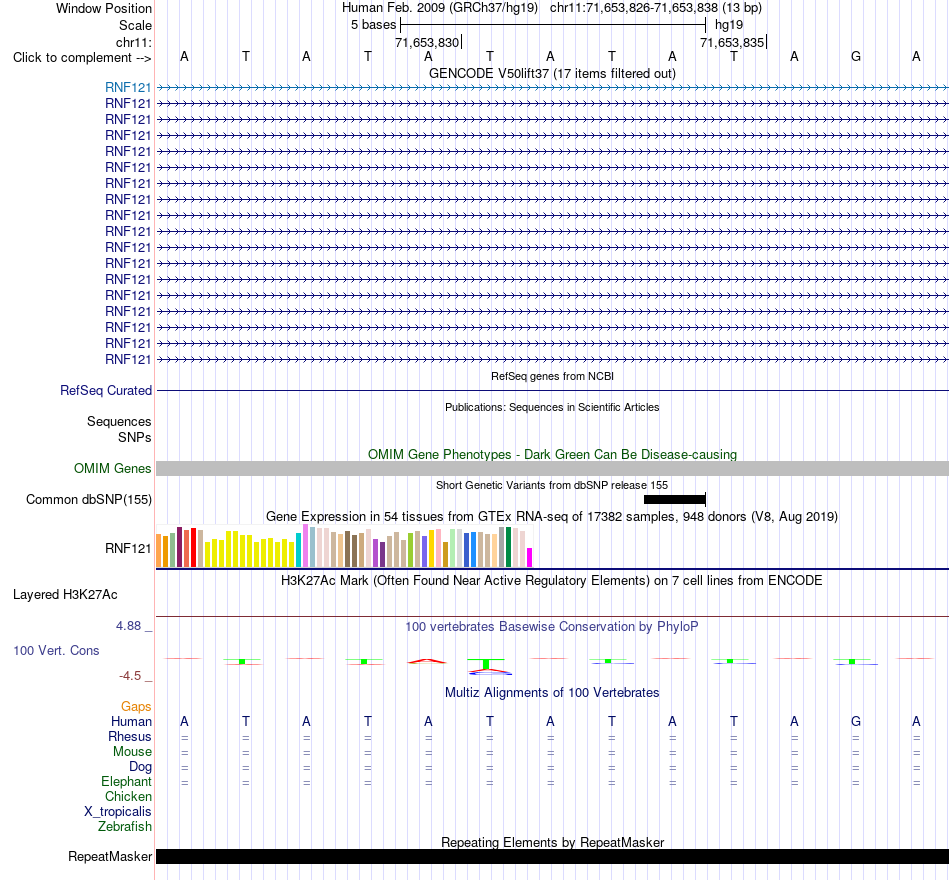Open 'Short Genetic Variants from dbSNP release 155'

[552, 485]
